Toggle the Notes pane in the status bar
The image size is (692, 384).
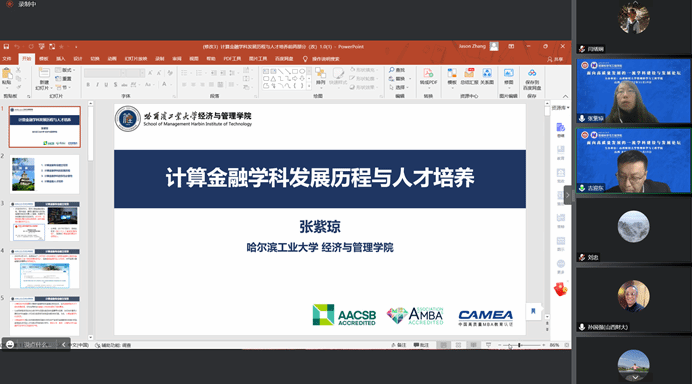click(x=399, y=345)
